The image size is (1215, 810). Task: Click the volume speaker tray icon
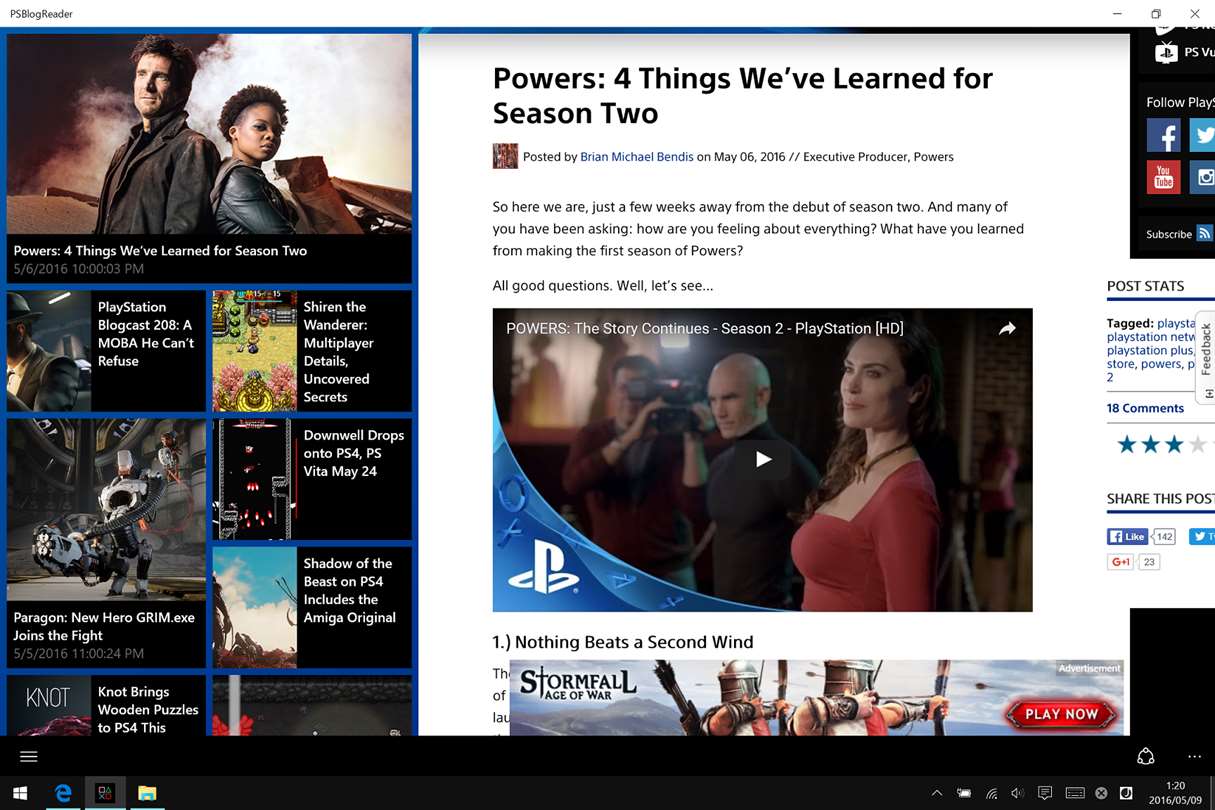click(x=1017, y=793)
